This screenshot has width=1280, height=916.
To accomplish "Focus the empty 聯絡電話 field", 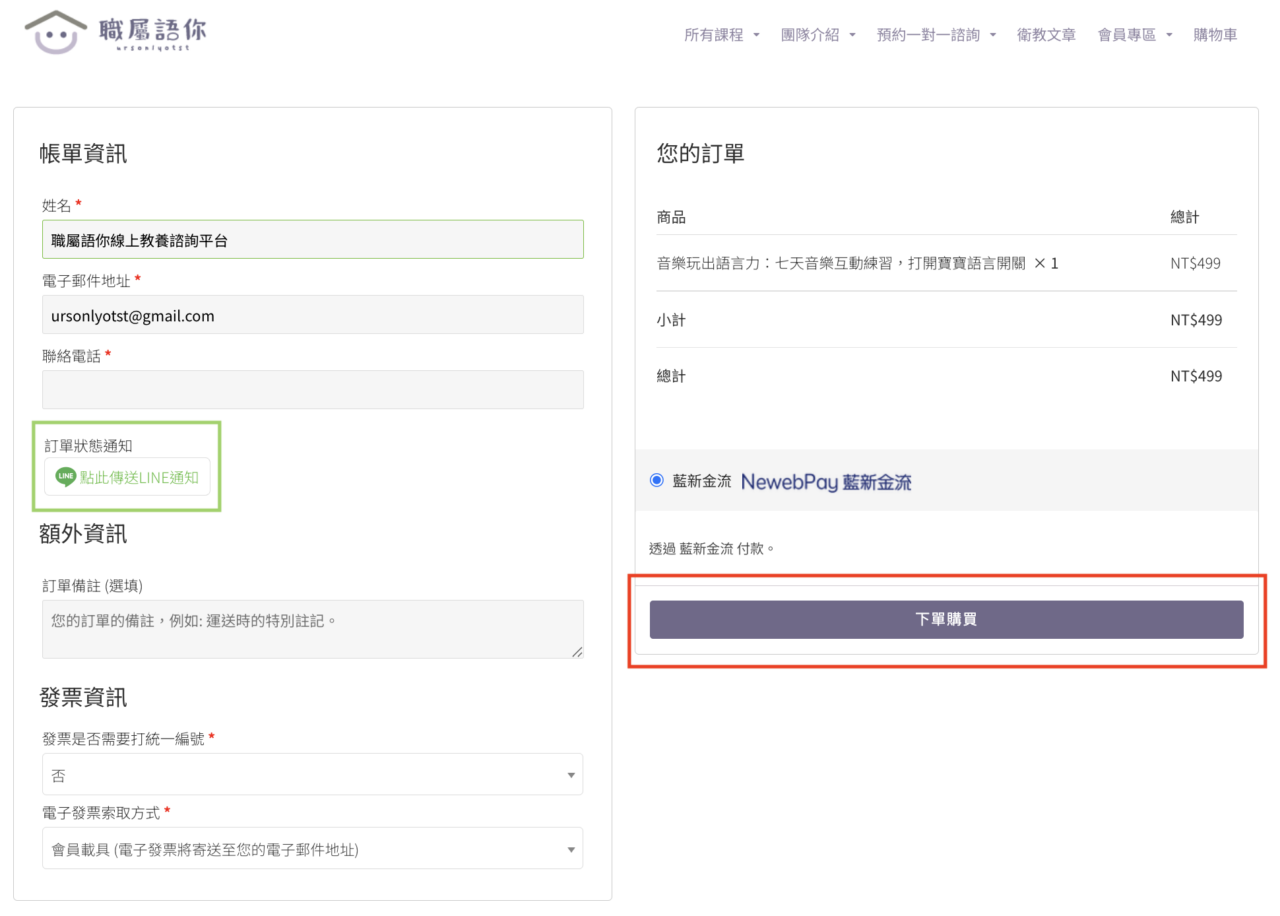I will [x=312, y=390].
